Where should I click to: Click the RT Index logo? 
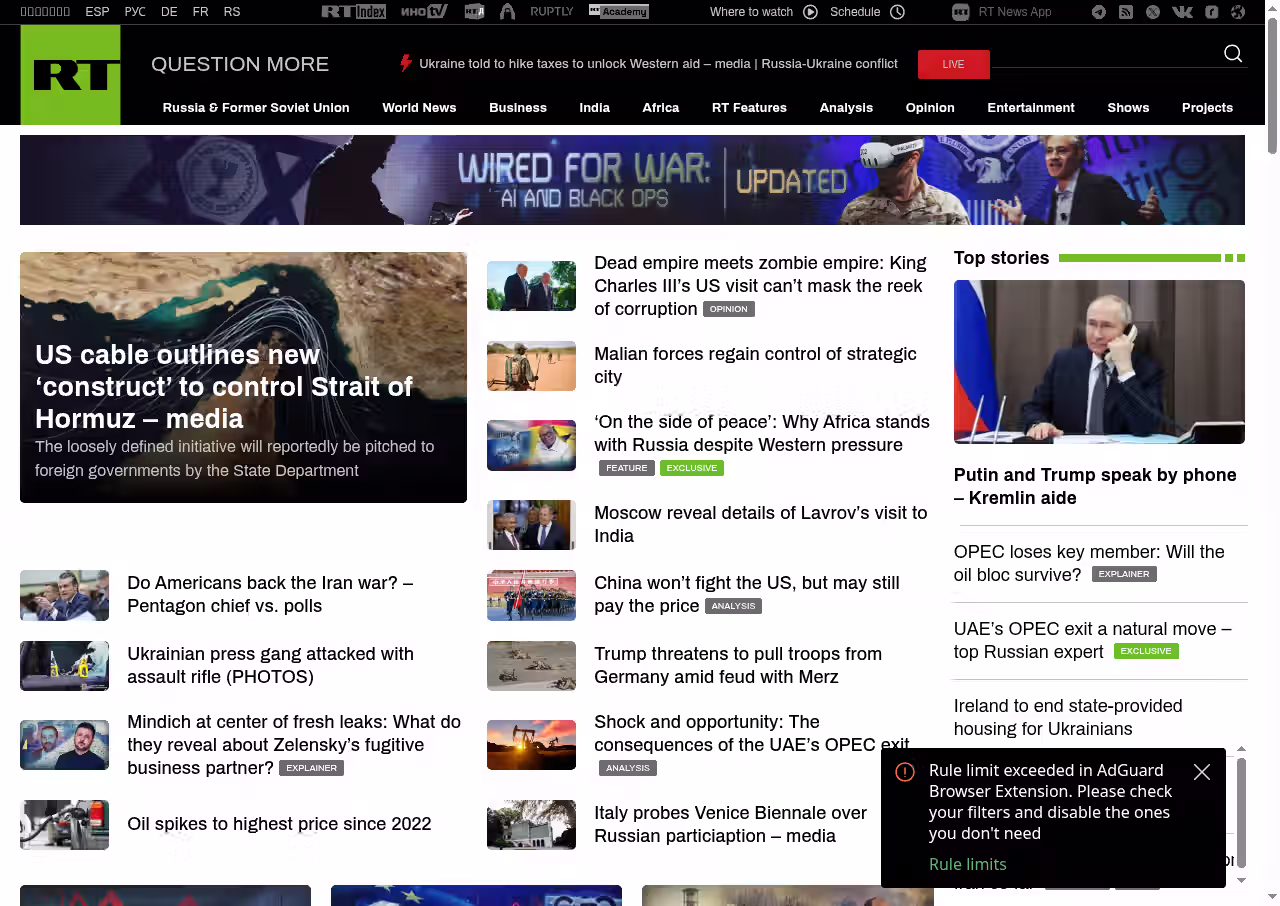coord(353,12)
